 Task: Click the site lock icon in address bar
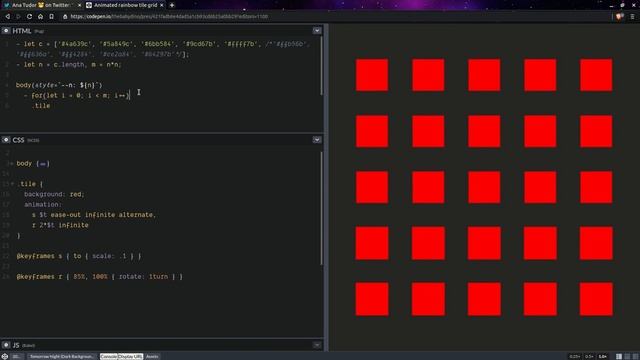[65, 16]
